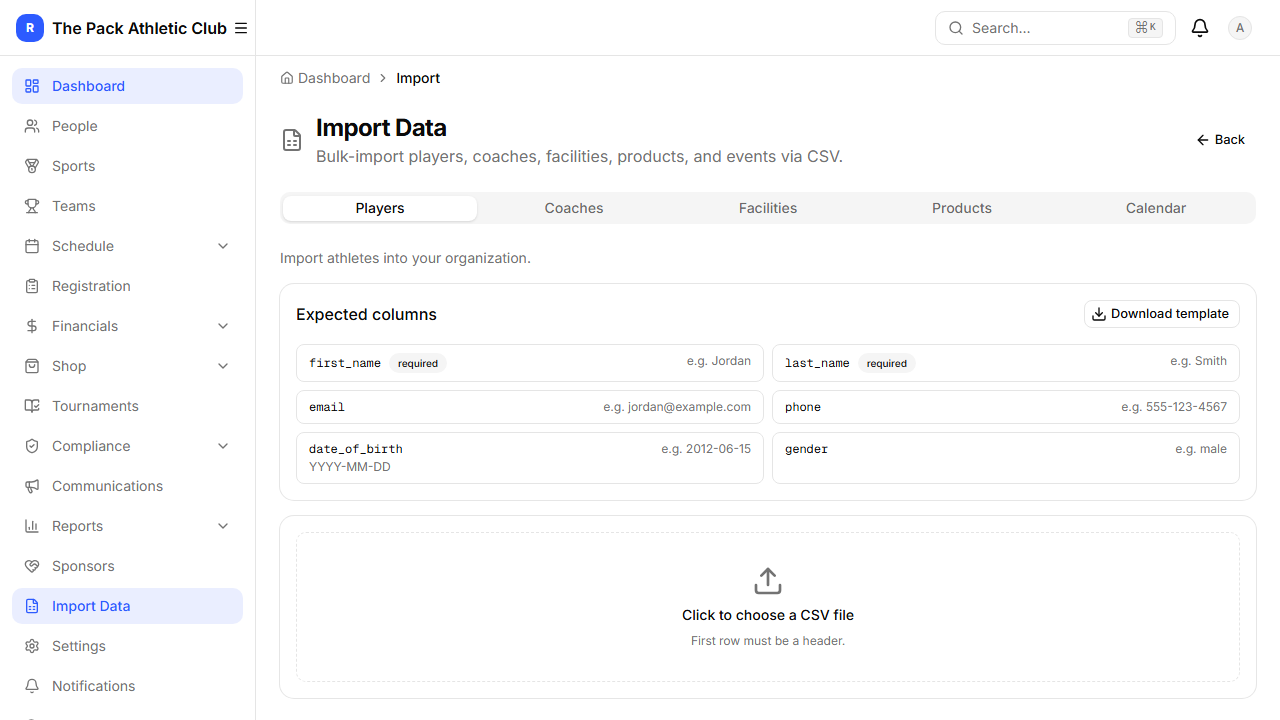This screenshot has width=1280, height=720.
Task: Click the Sponsors handshake heart icon
Action: coord(32,566)
